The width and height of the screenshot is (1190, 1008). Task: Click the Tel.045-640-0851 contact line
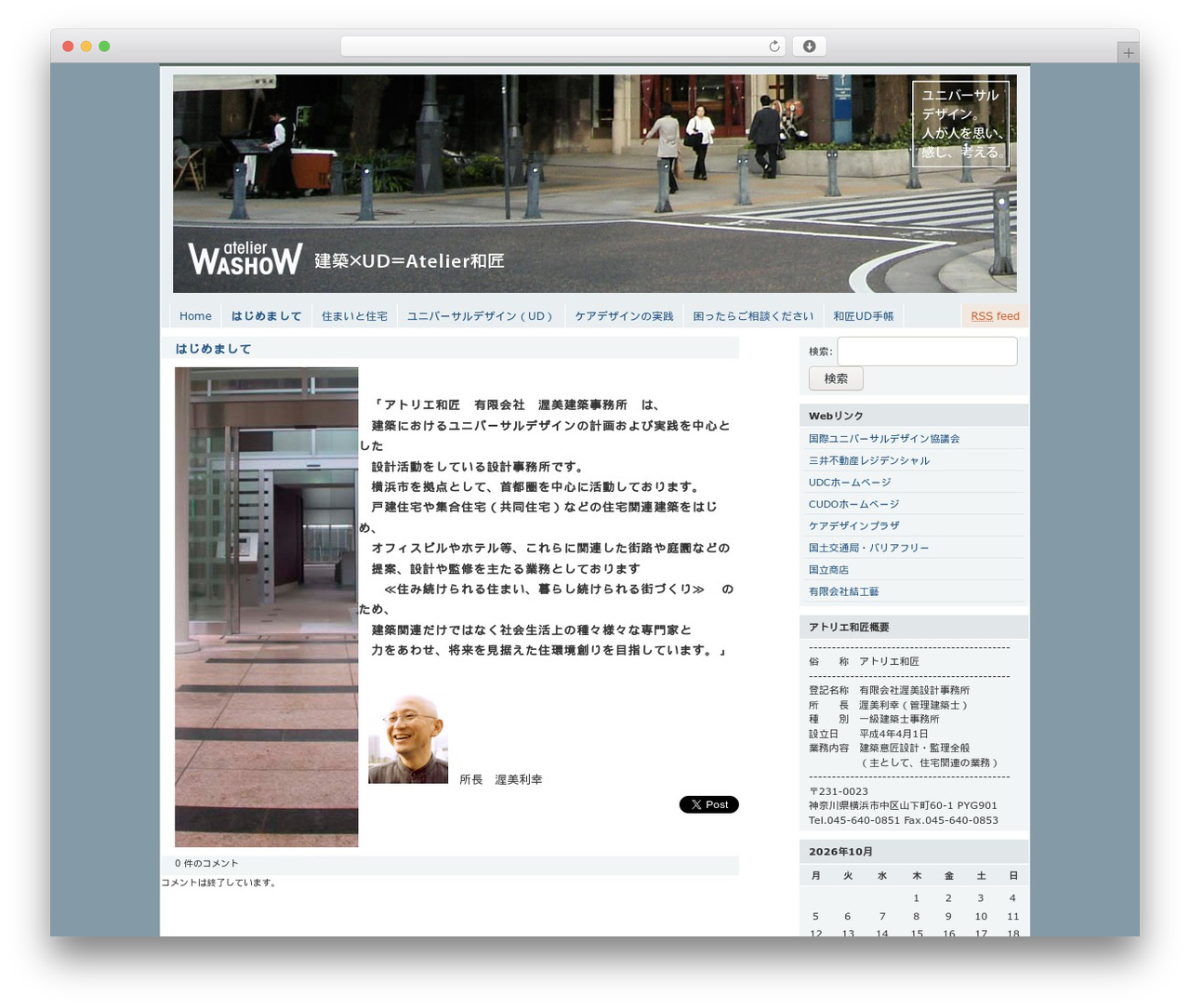(904, 820)
